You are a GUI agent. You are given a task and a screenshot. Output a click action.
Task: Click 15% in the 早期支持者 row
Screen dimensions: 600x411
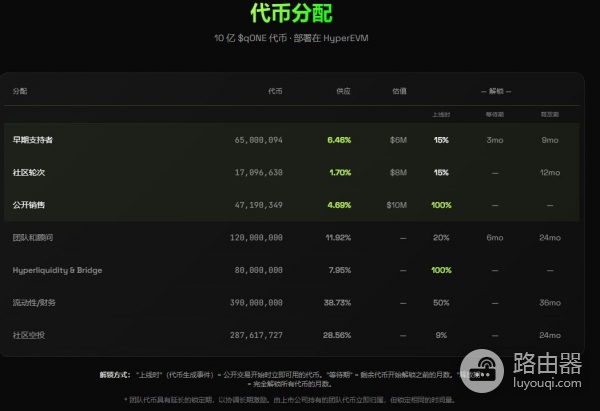(441, 140)
